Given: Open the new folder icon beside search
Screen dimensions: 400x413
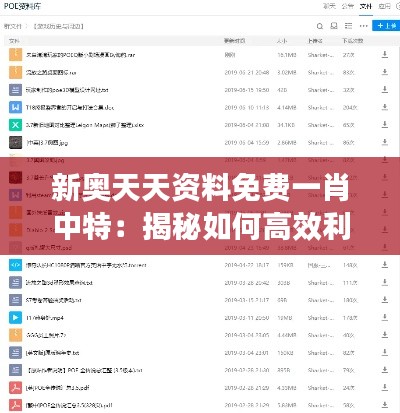Looking at the screenshot, I should pos(334,26).
